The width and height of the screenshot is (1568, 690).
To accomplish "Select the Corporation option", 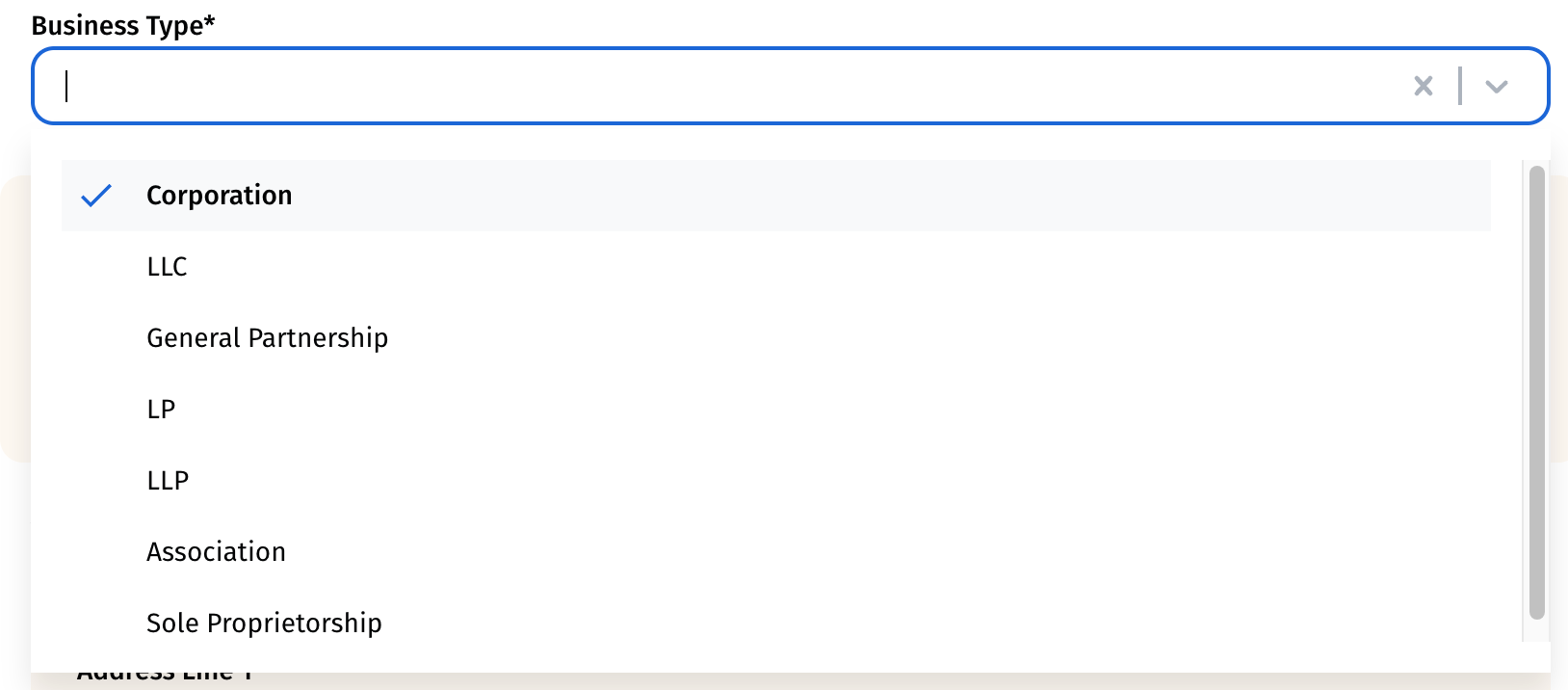I will click(x=220, y=196).
